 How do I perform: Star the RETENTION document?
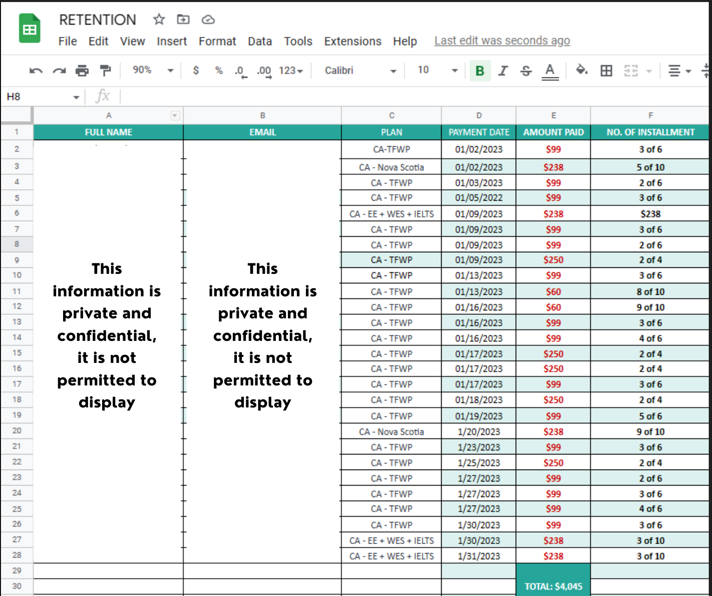(x=158, y=20)
